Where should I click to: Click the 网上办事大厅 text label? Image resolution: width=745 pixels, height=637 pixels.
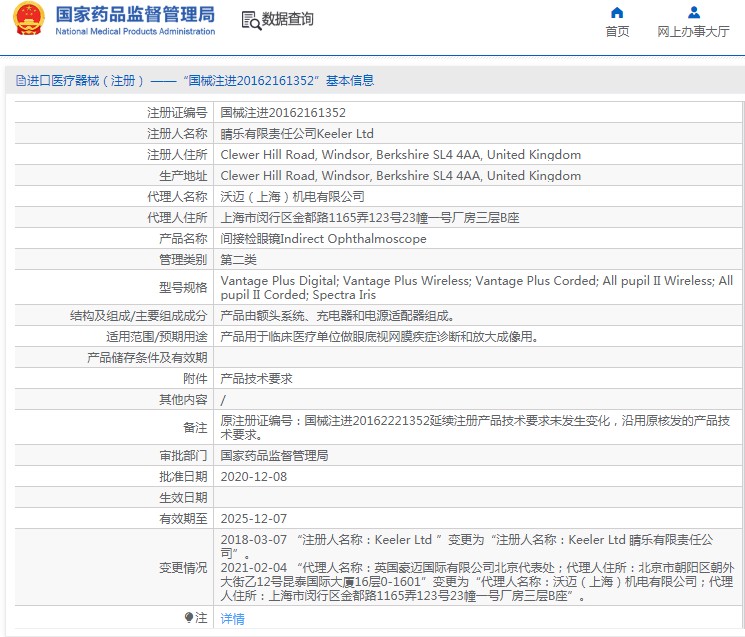click(693, 31)
